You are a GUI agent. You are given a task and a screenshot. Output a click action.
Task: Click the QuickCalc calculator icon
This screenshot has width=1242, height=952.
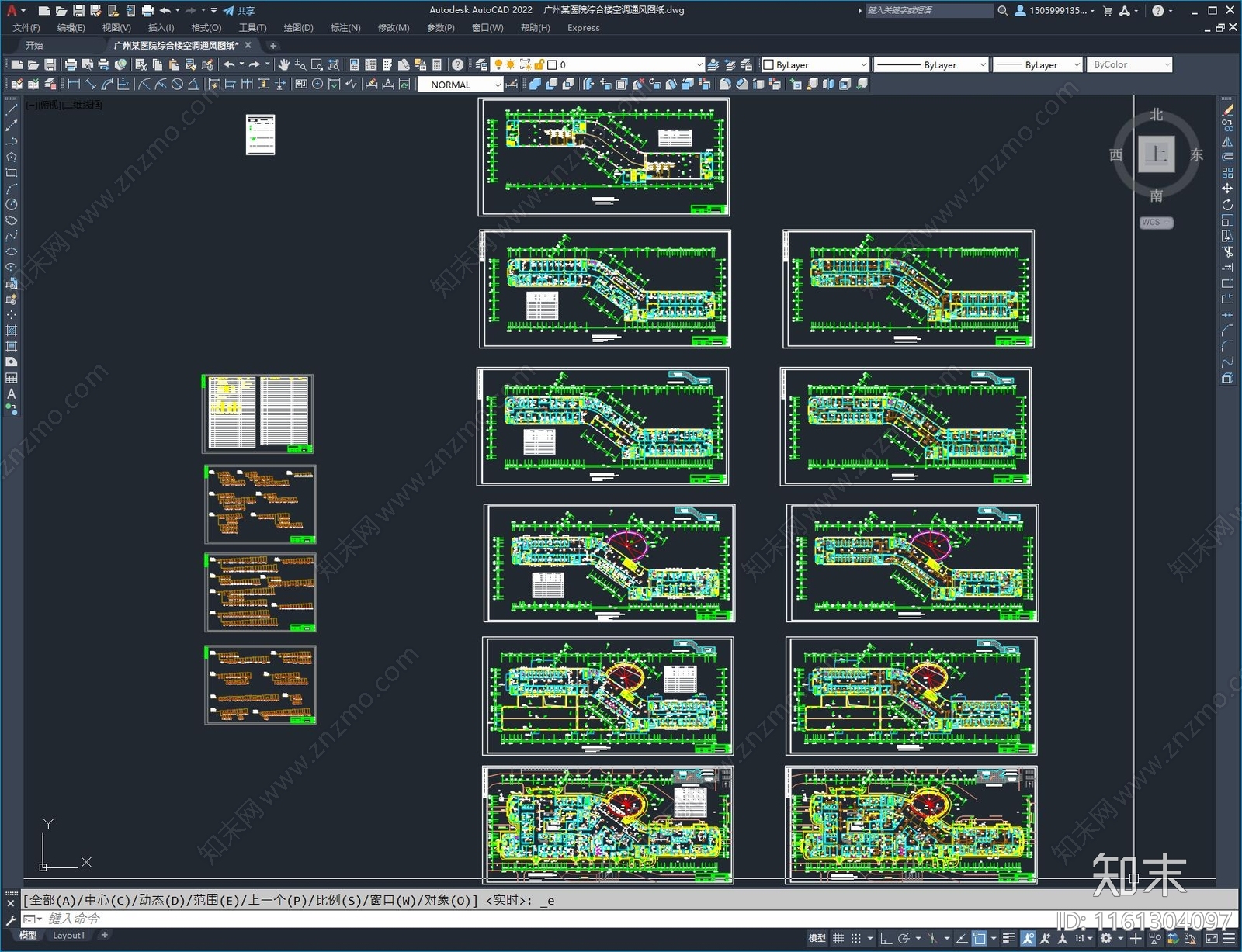pos(437,64)
